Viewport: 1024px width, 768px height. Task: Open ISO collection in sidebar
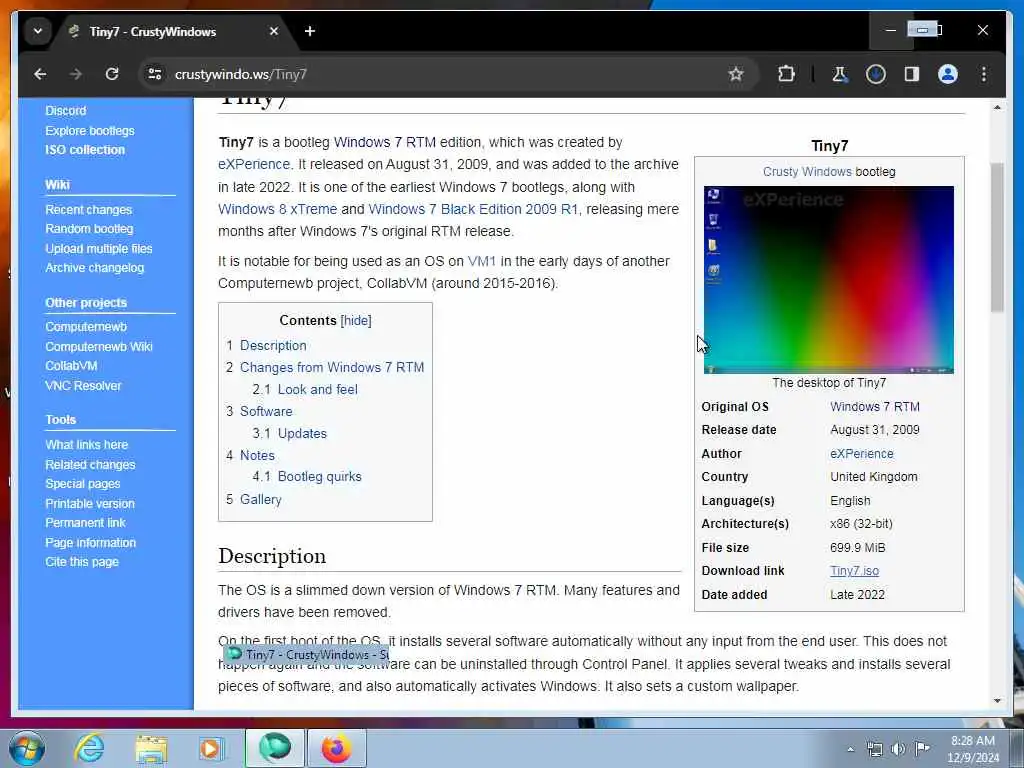coord(85,150)
